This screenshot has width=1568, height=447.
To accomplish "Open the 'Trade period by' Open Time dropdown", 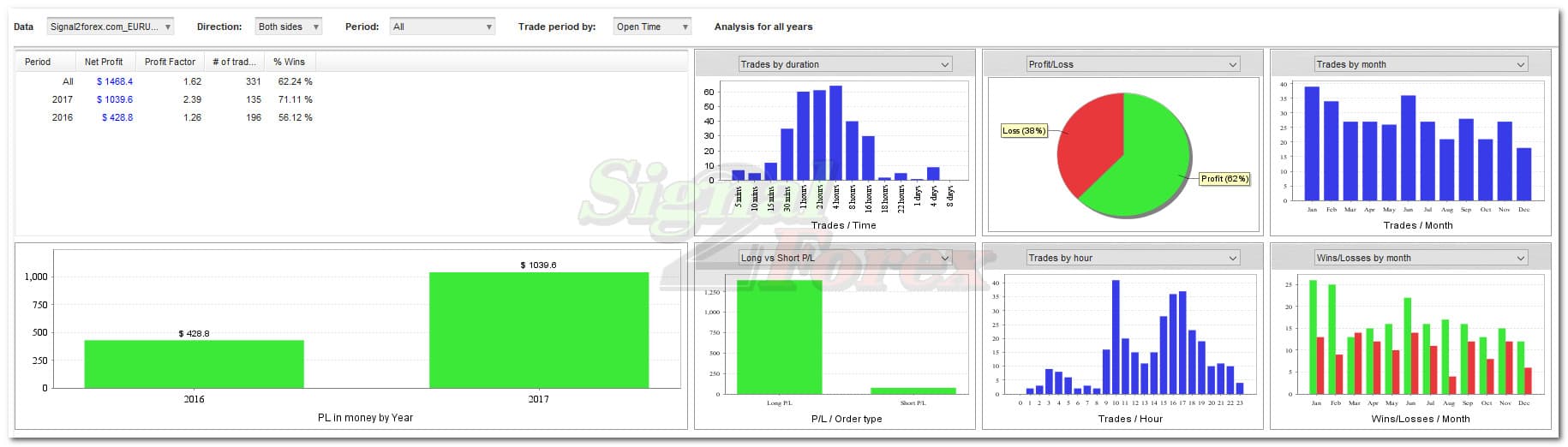I will point(652,27).
